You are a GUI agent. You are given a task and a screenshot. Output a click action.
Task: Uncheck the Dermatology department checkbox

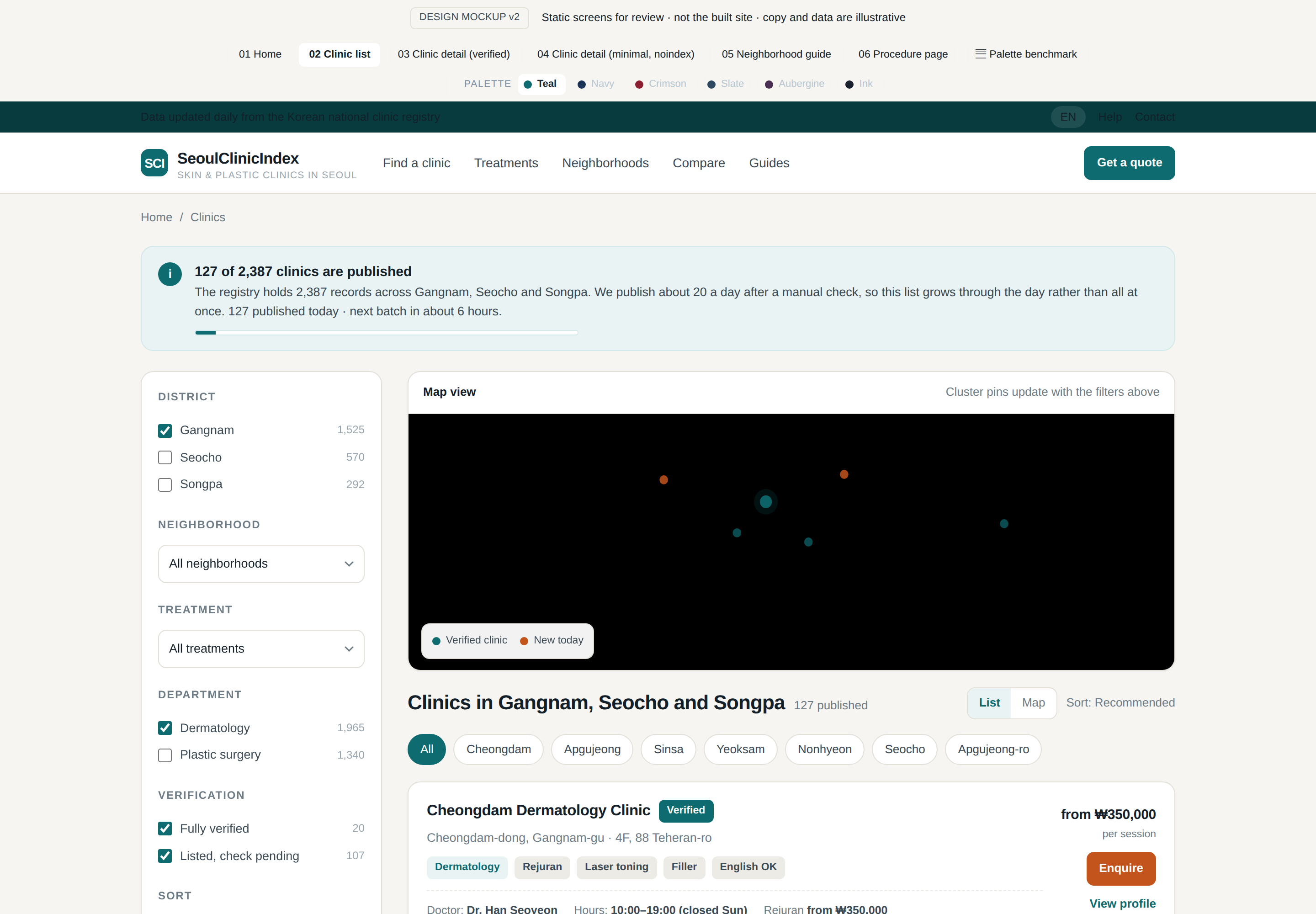click(165, 728)
